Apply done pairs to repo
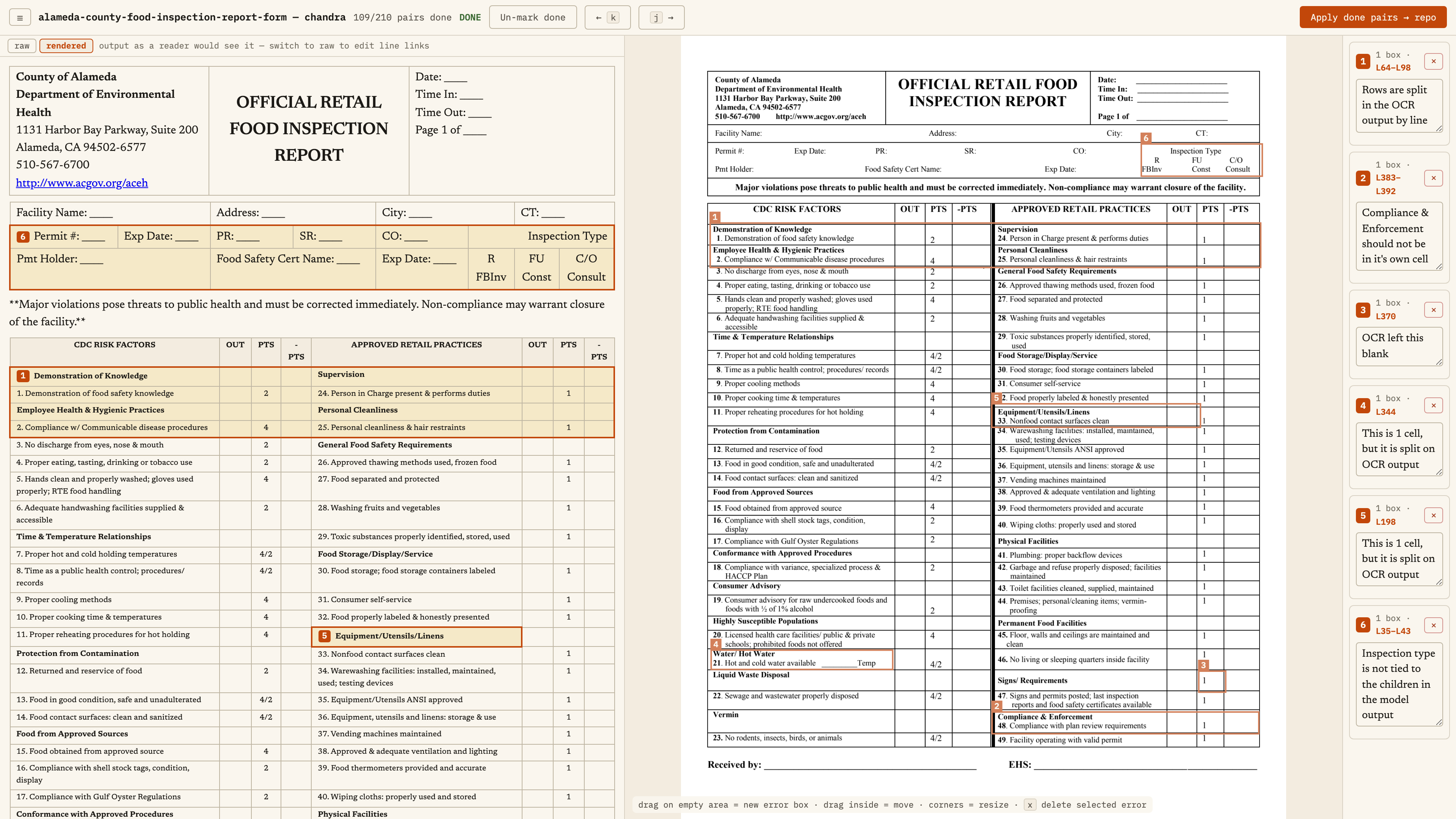1456x819 pixels. pyautogui.click(x=1372, y=17)
